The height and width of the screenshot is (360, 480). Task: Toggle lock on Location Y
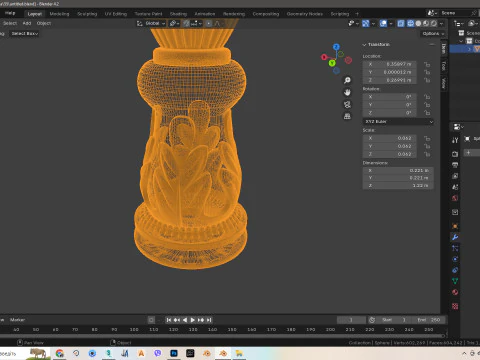point(427,72)
